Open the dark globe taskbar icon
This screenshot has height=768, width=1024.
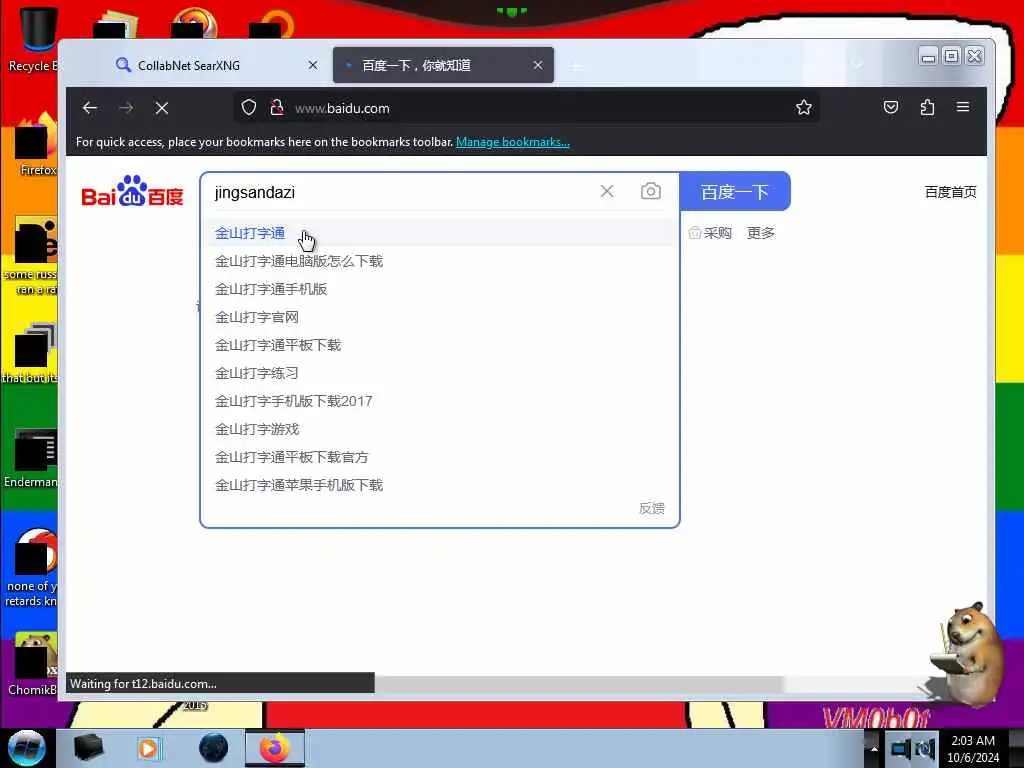point(214,748)
